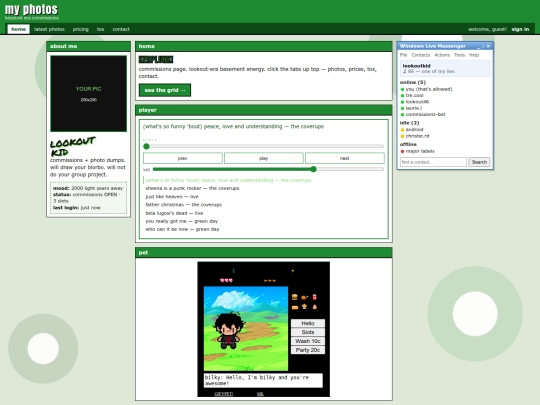
Task: Click the online (5) group header
Action: pos(413,83)
